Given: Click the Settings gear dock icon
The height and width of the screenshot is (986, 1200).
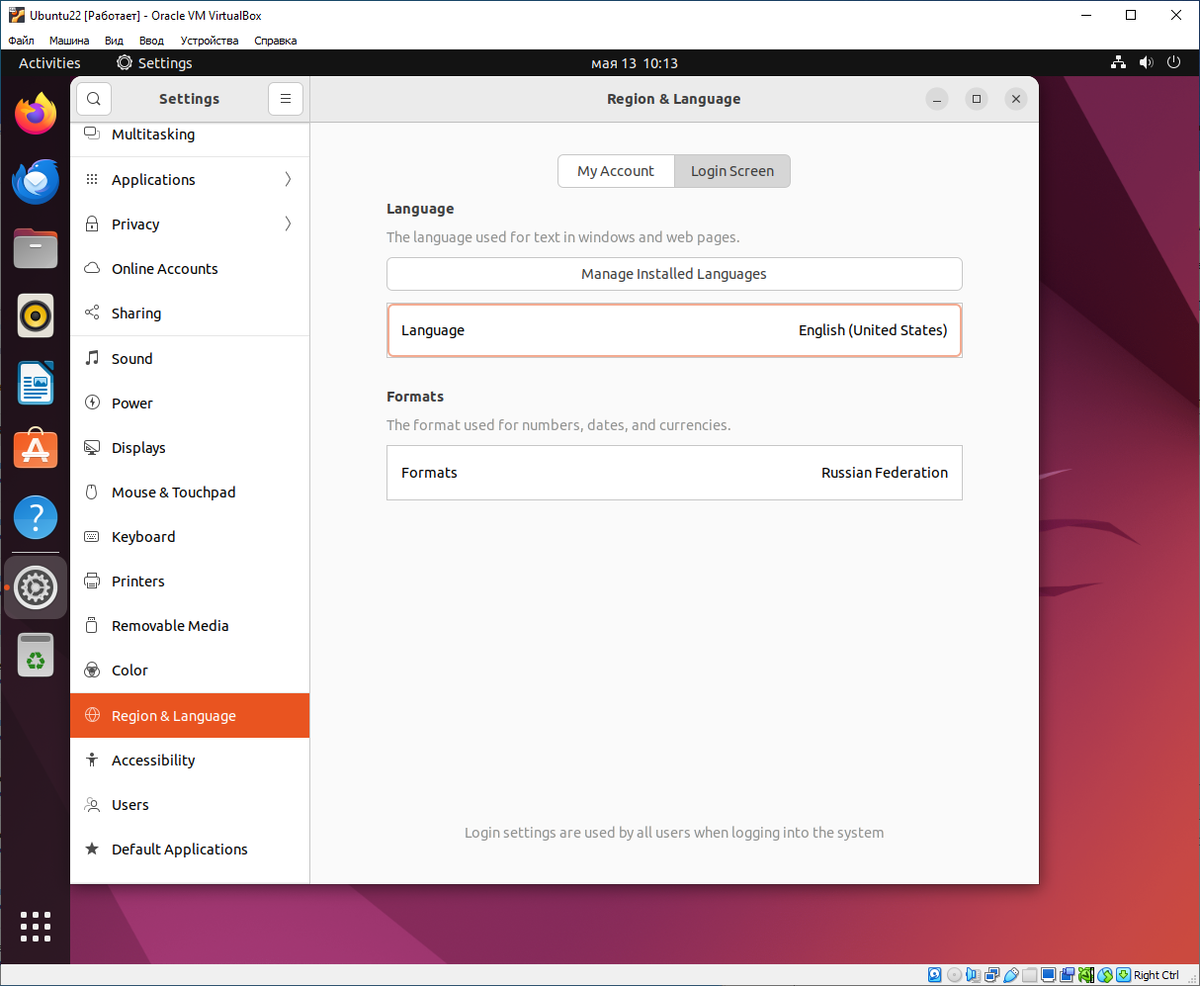Looking at the screenshot, I should [x=36, y=588].
